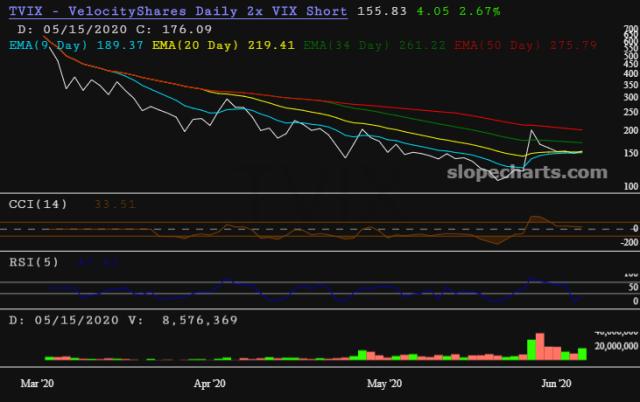Click the CCI(14) indicator label
Screen dimensions: 640x402
point(38,204)
